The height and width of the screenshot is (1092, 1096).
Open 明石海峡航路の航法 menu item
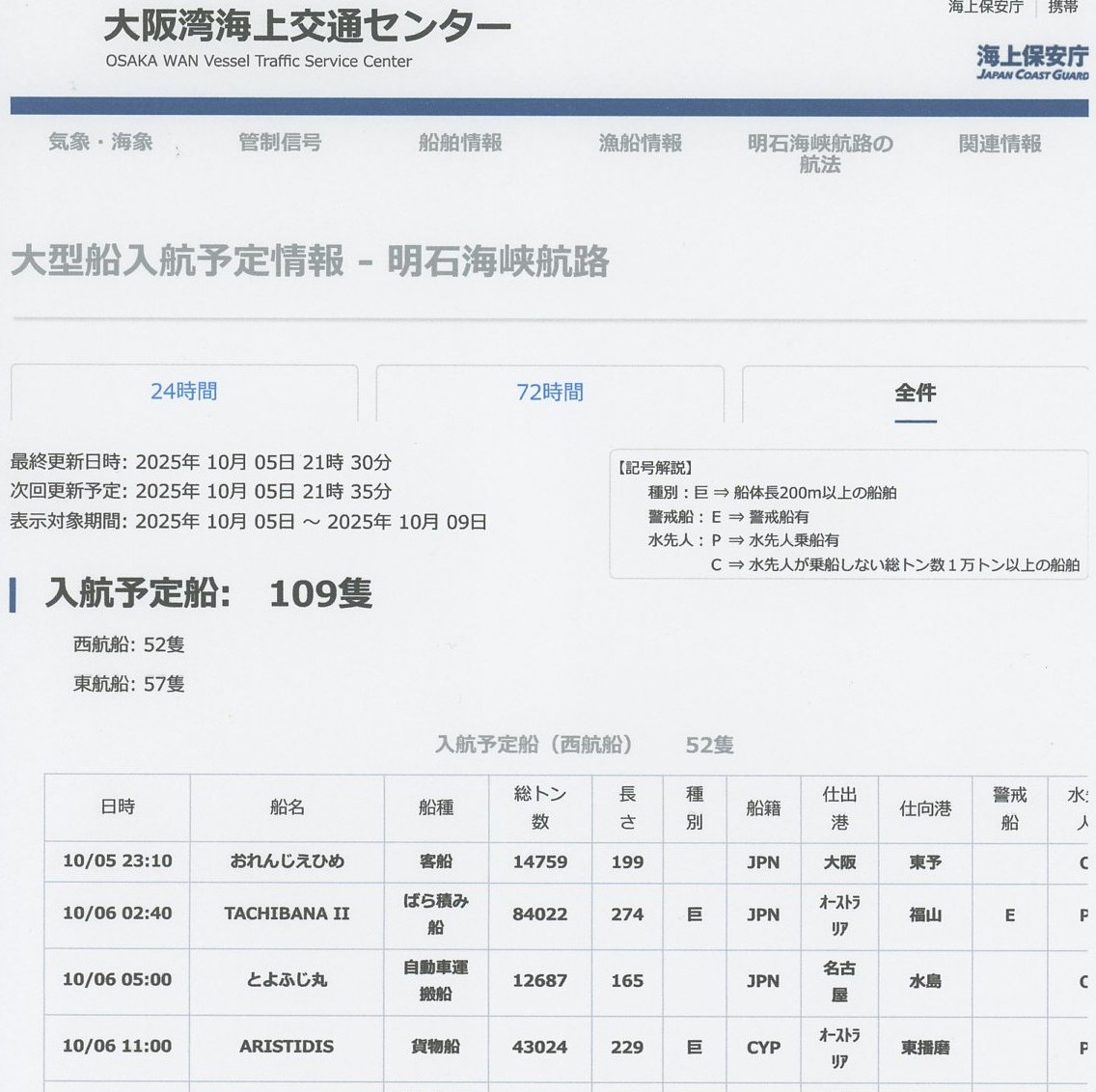tap(820, 153)
